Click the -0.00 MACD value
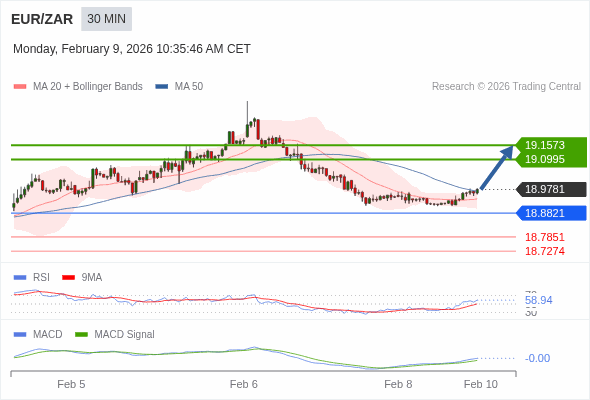 537,358
